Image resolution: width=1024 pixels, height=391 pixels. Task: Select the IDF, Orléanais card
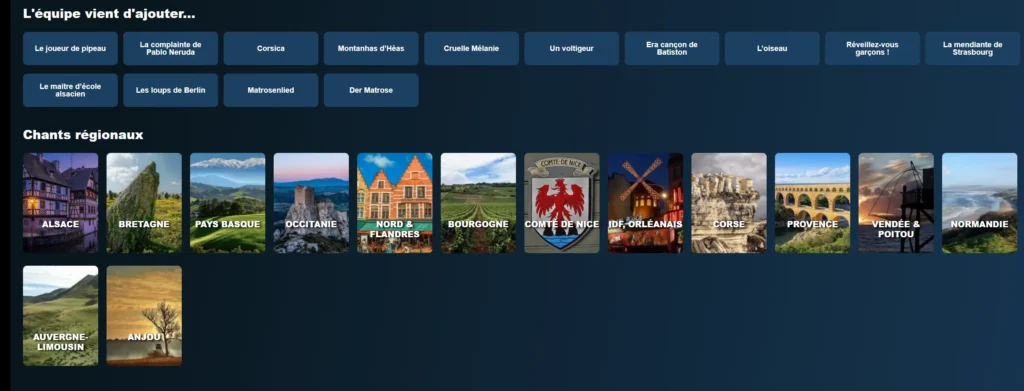pyautogui.click(x=645, y=203)
